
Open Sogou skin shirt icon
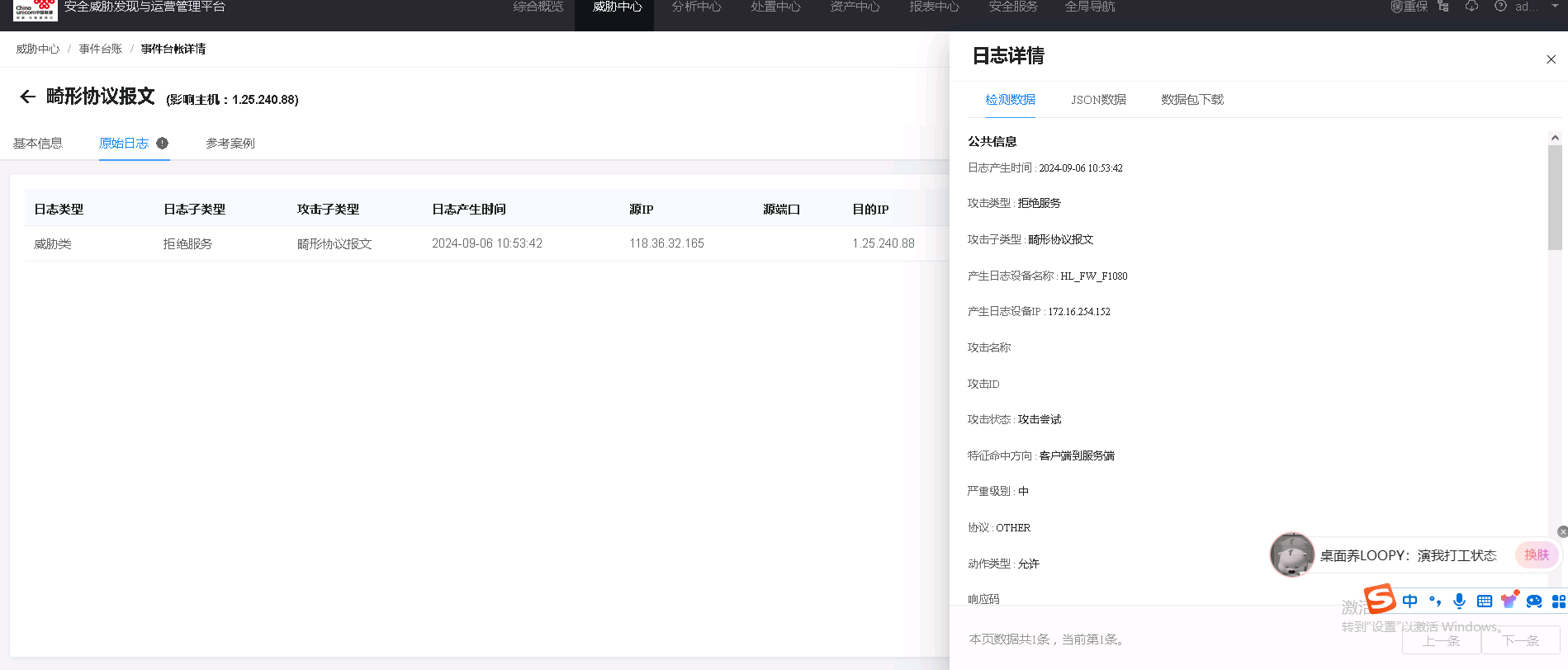[1509, 601]
